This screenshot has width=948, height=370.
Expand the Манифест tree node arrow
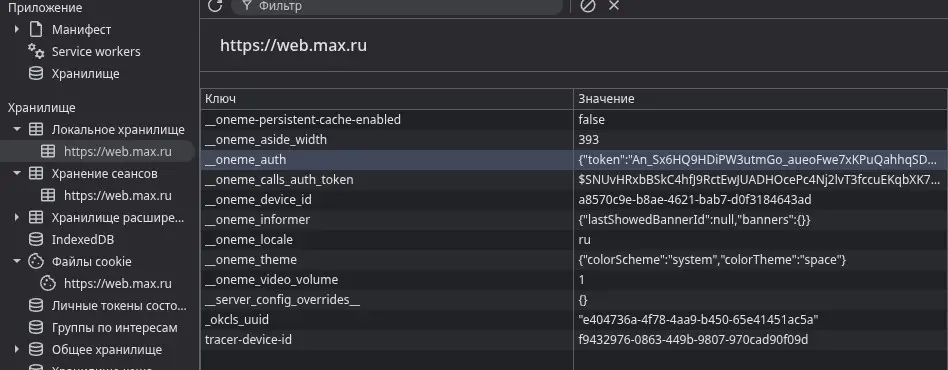pyautogui.click(x=16, y=29)
